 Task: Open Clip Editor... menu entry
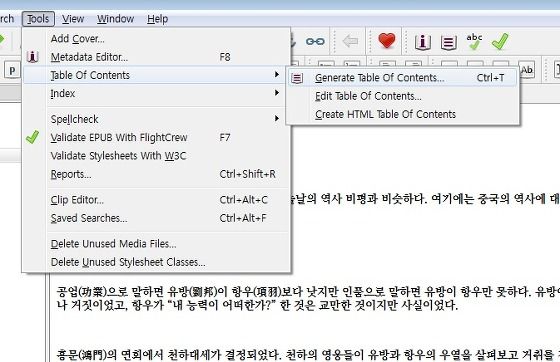click(x=156, y=200)
